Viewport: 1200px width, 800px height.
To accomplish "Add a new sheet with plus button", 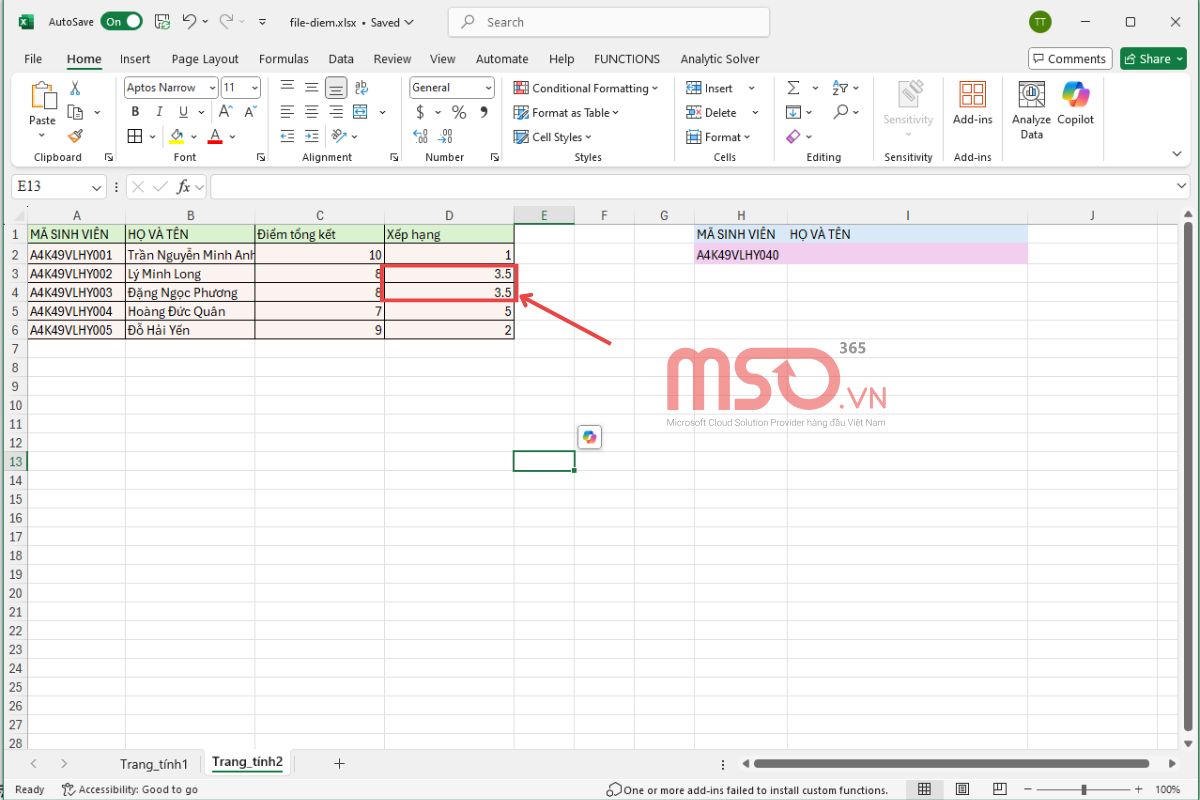I will pos(339,764).
